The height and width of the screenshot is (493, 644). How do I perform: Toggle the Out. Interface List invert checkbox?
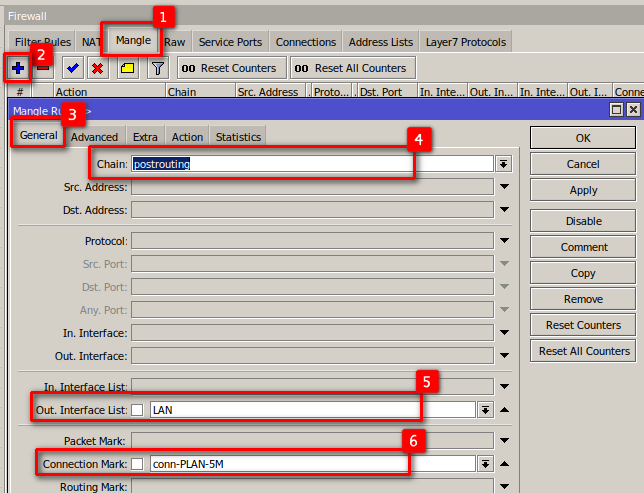click(x=137, y=409)
